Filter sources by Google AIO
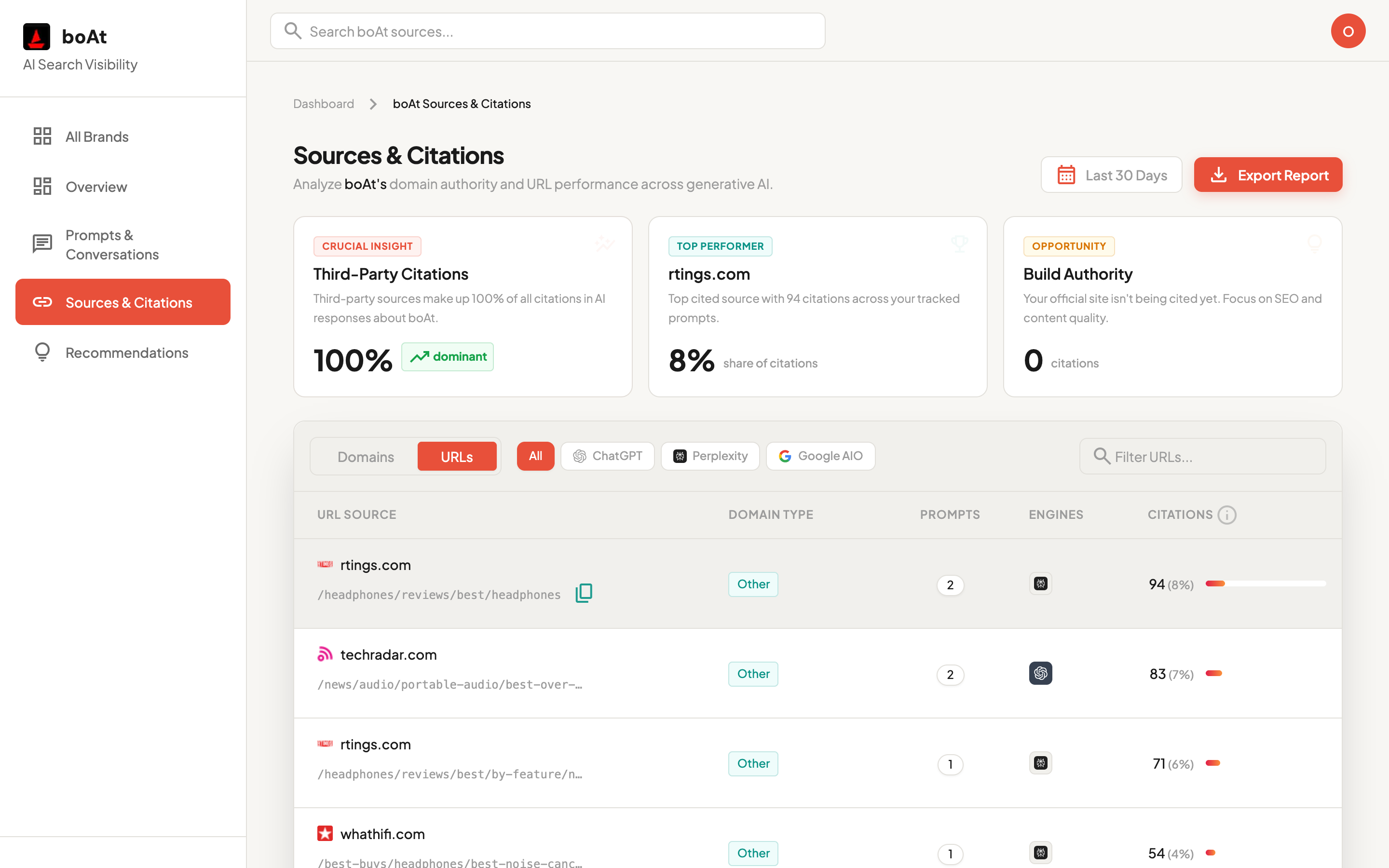The image size is (1389, 868). click(820, 456)
